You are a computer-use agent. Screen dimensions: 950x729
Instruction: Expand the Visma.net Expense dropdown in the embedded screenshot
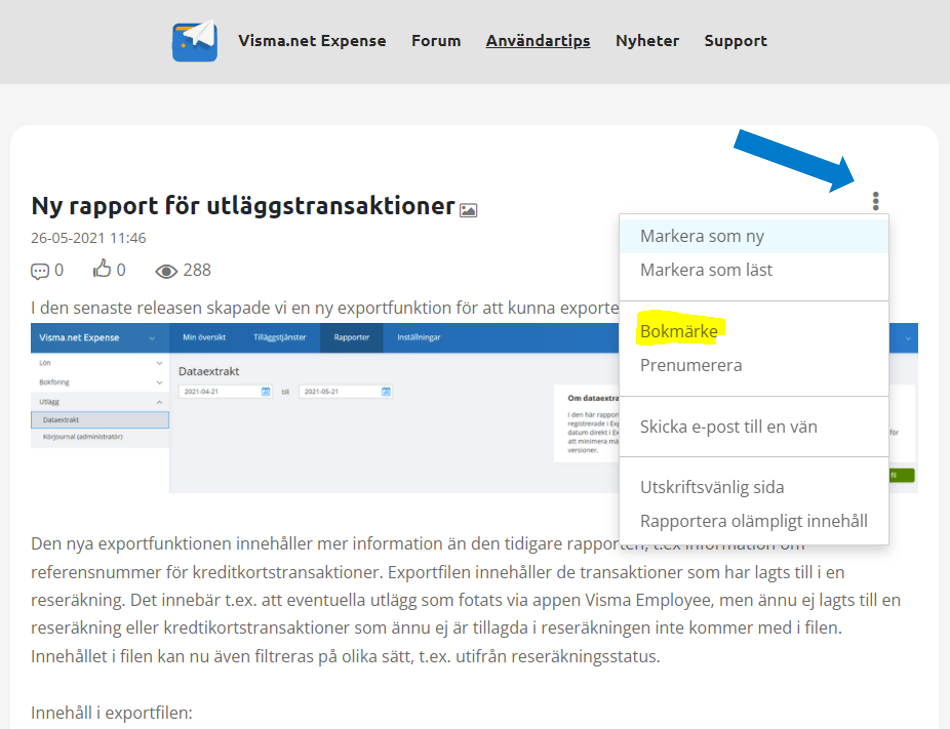point(152,338)
